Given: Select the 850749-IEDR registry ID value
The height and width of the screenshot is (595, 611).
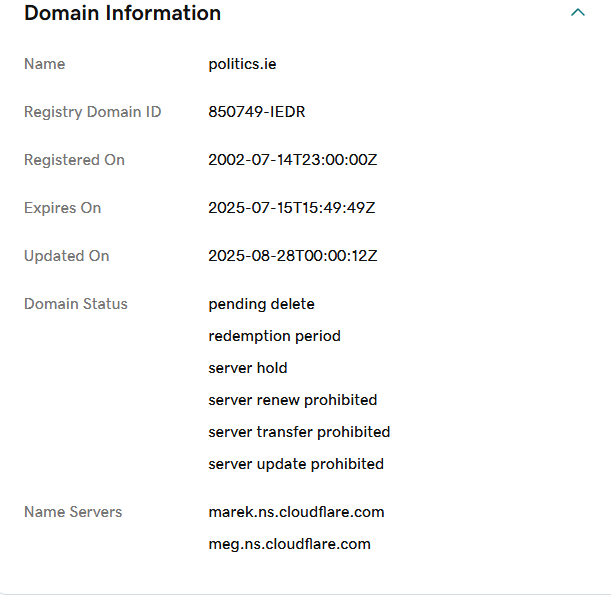Looking at the screenshot, I should 257,112.
